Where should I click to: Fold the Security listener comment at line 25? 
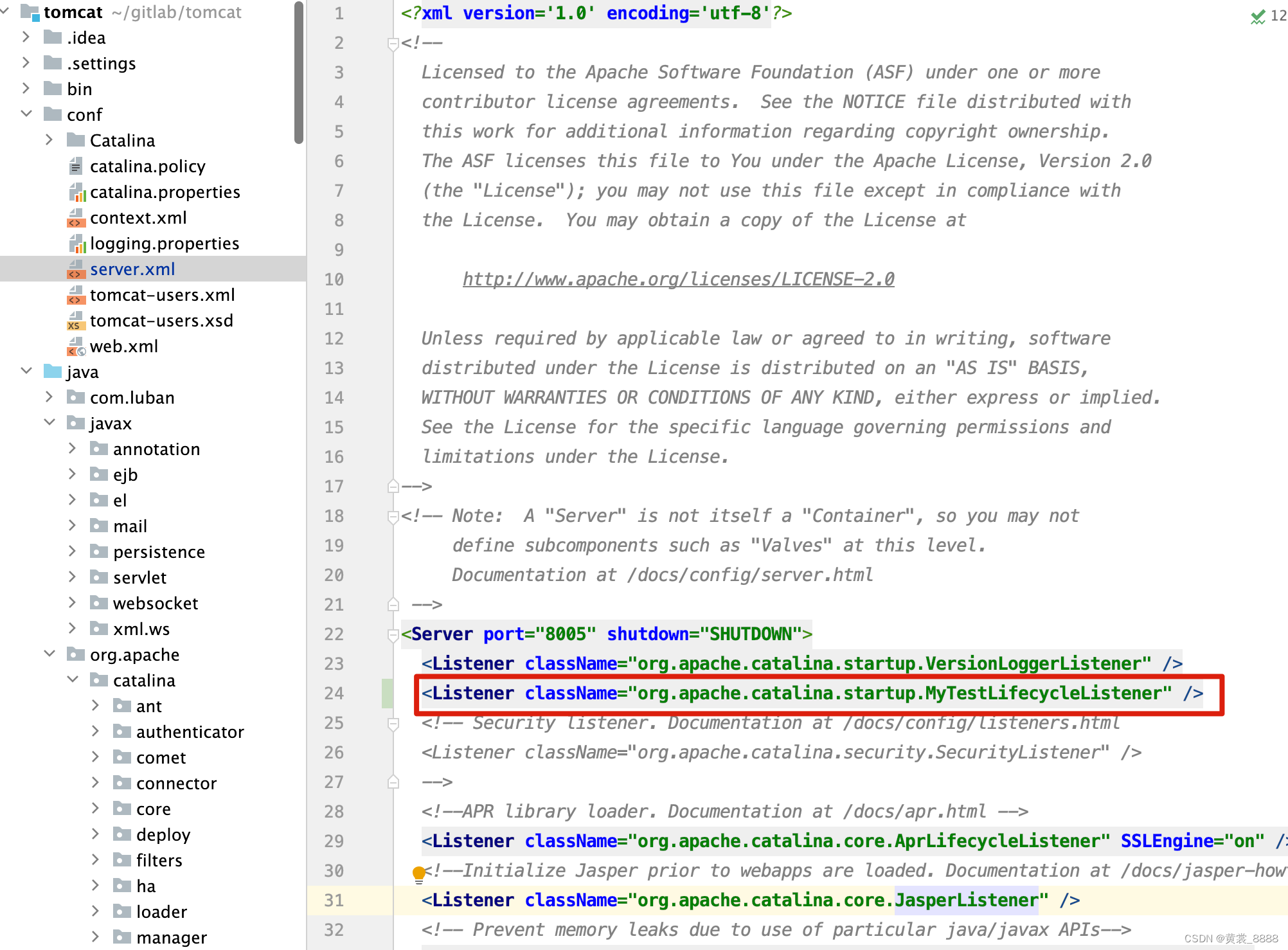coord(393,724)
